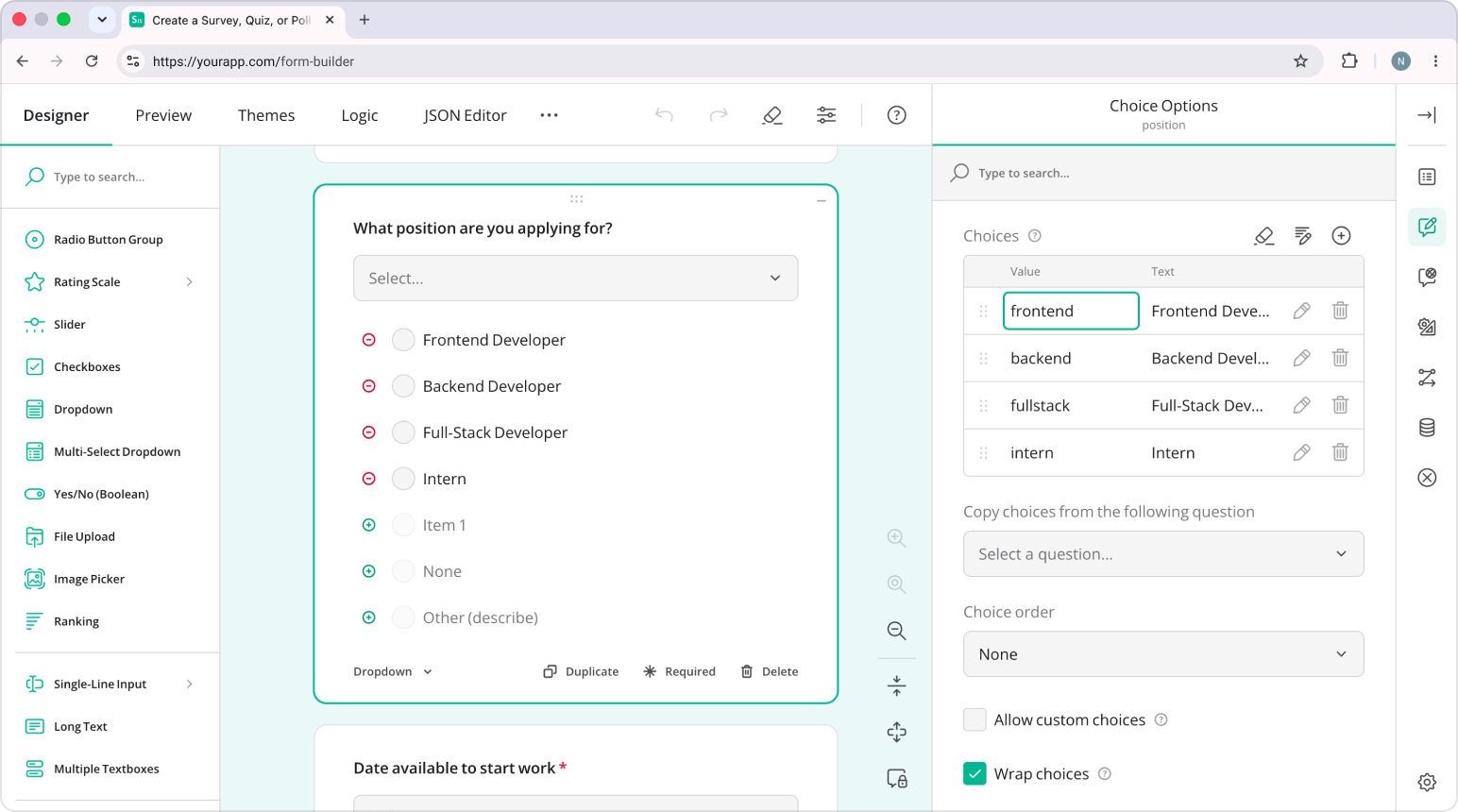Open the settings gear in right sidebar
This screenshot has width=1458, height=812.
(x=1427, y=782)
